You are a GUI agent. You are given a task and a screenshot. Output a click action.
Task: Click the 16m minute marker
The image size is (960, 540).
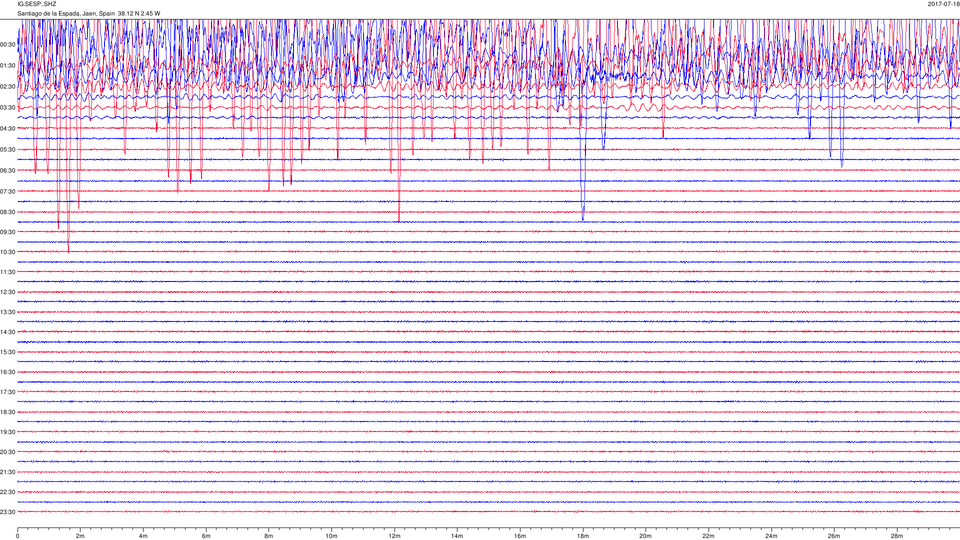(x=520, y=536)
